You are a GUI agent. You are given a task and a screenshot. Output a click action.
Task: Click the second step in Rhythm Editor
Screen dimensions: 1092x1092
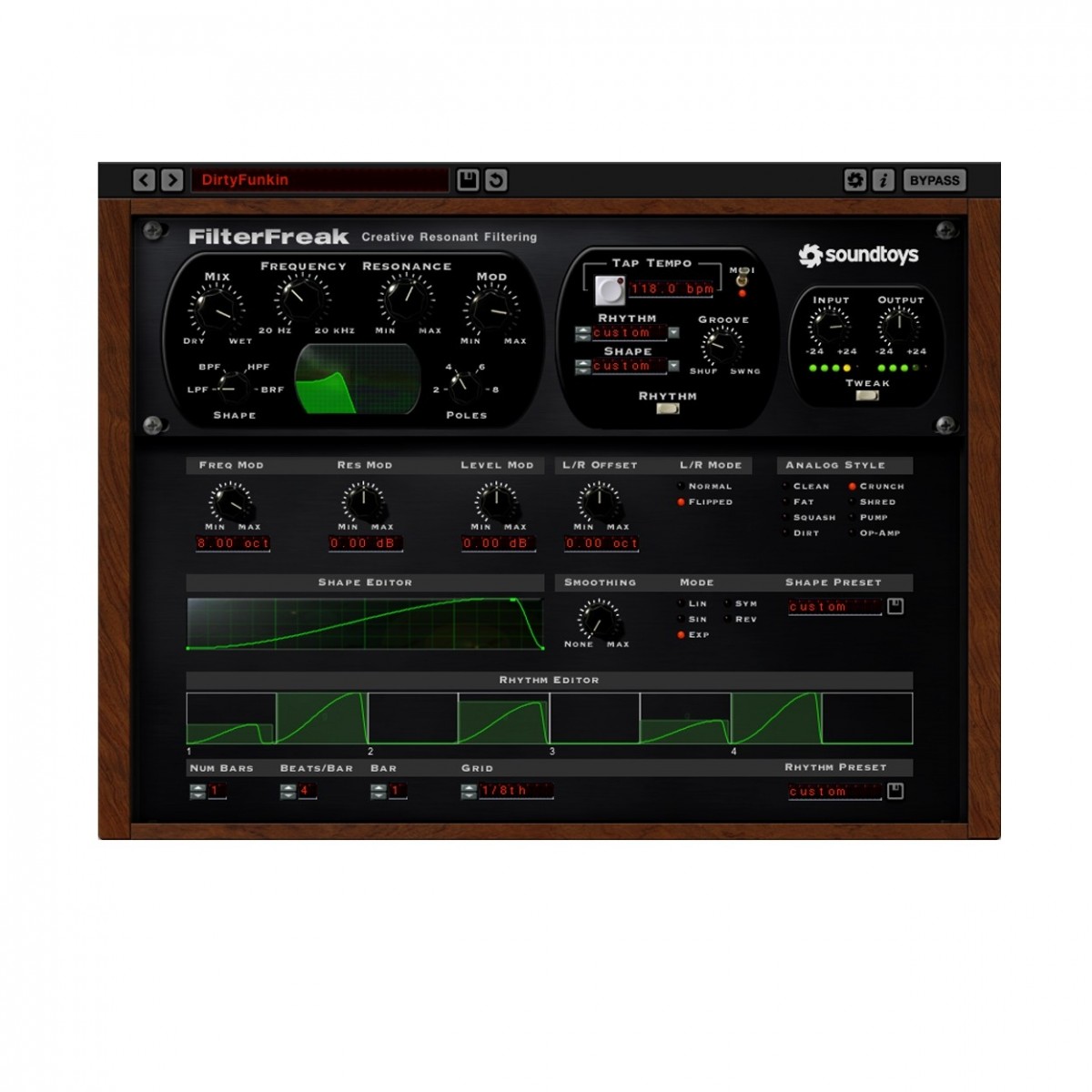click(x=321, y=719)
